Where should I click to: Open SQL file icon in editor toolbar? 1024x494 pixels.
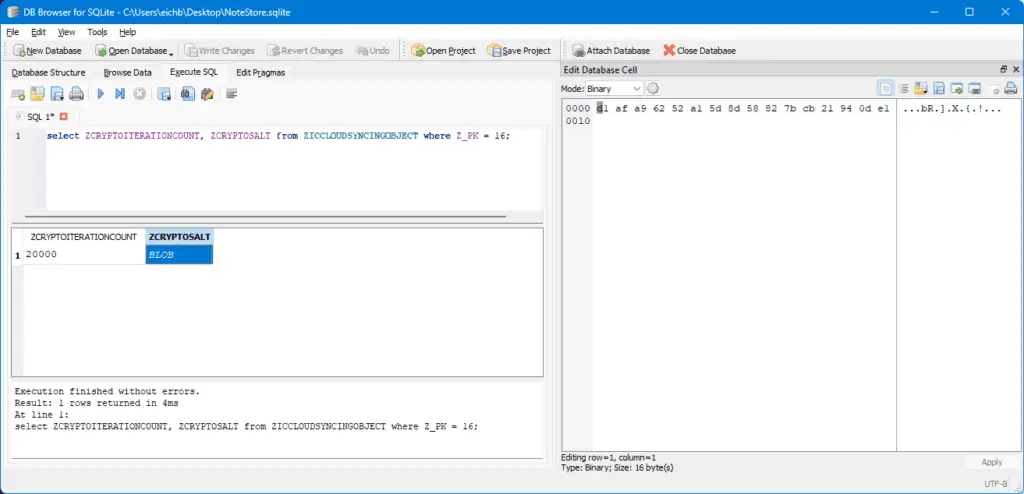[37, 94]
